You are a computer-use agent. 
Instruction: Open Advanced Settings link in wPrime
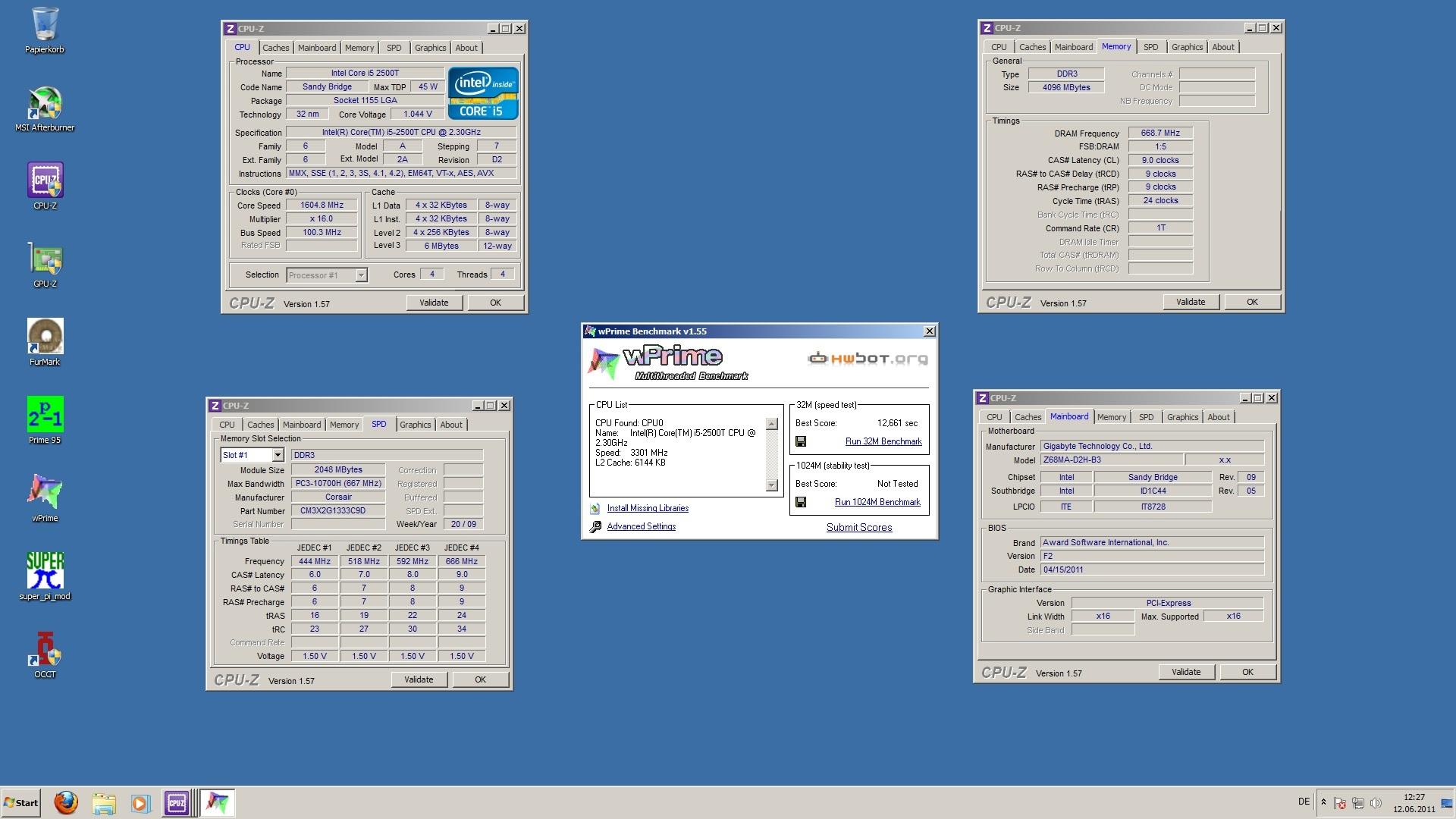point(641,526)
